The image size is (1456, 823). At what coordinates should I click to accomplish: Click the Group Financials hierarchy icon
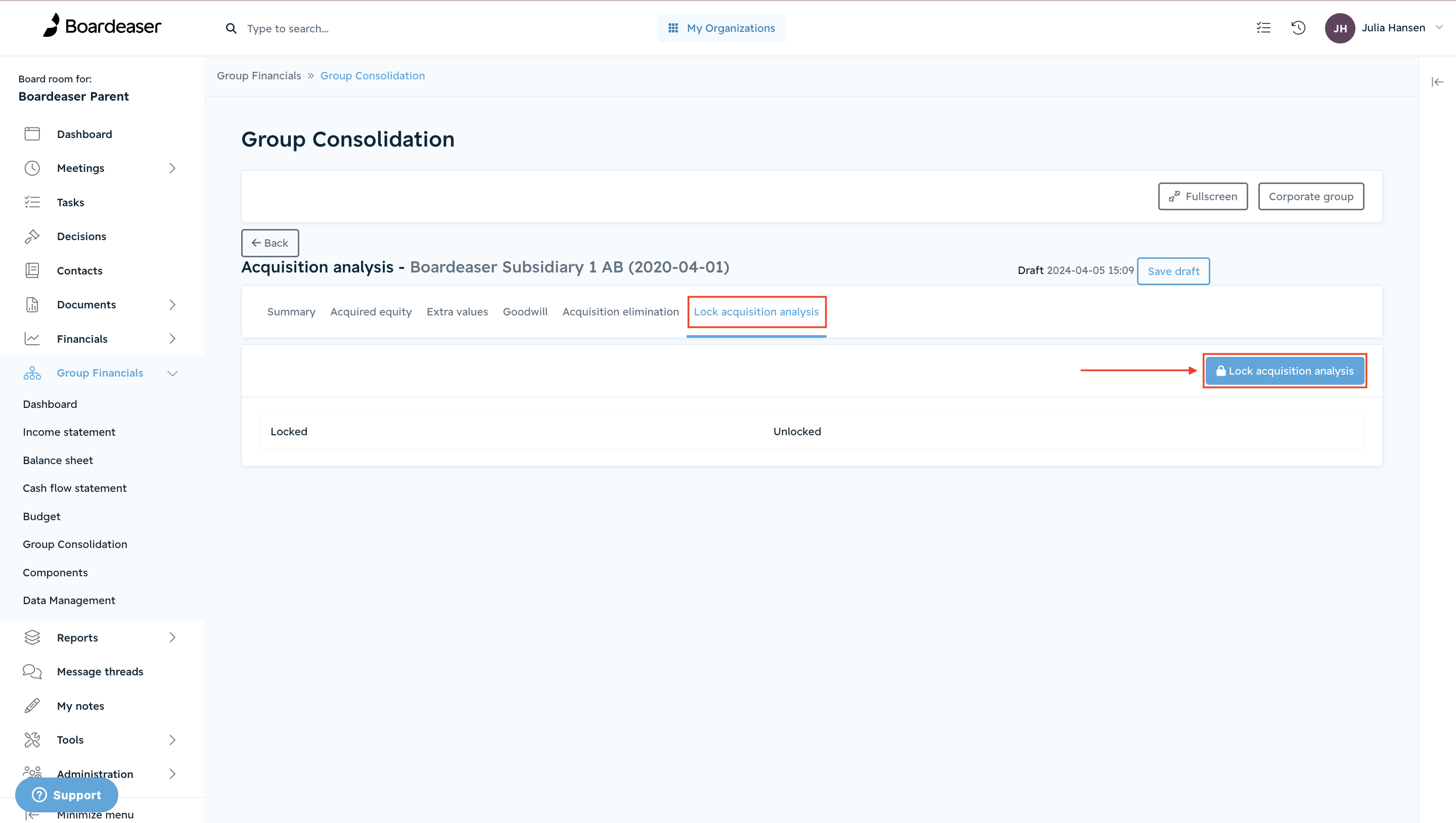tap(32, 373)
